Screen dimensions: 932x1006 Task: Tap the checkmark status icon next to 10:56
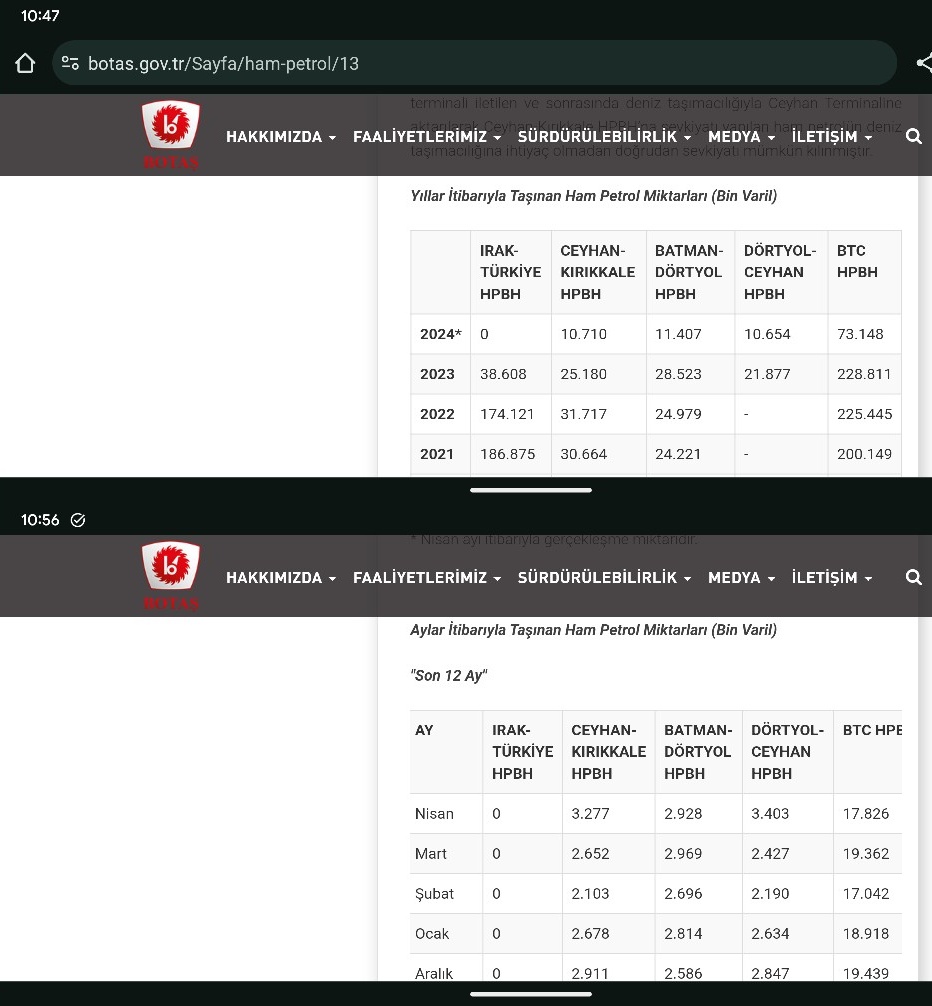pos(78,520)
